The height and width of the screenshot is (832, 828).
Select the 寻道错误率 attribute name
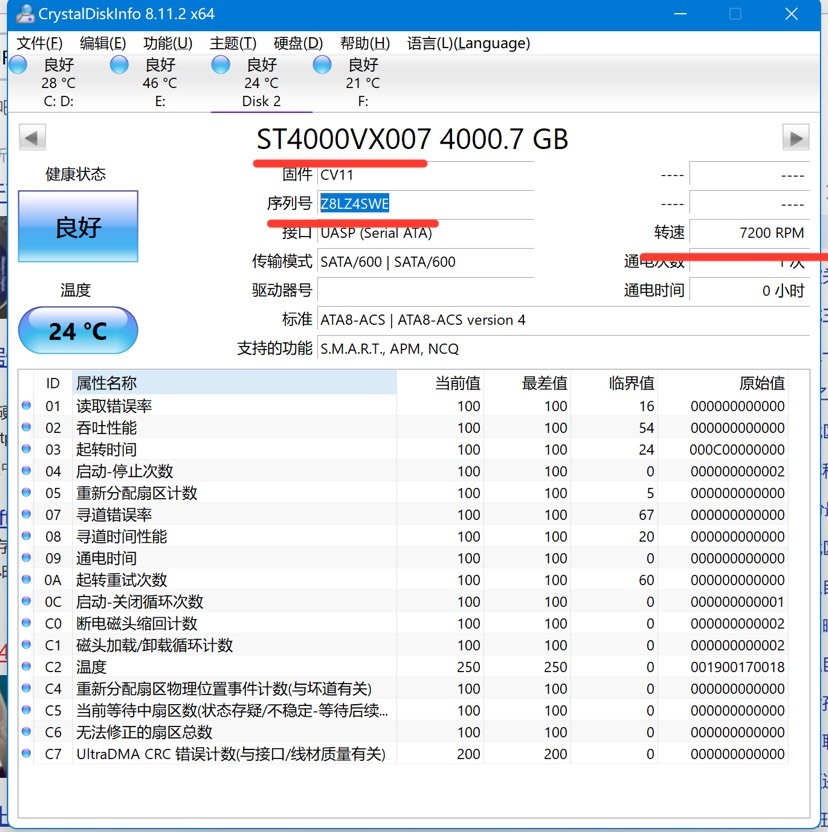[114, 515]
